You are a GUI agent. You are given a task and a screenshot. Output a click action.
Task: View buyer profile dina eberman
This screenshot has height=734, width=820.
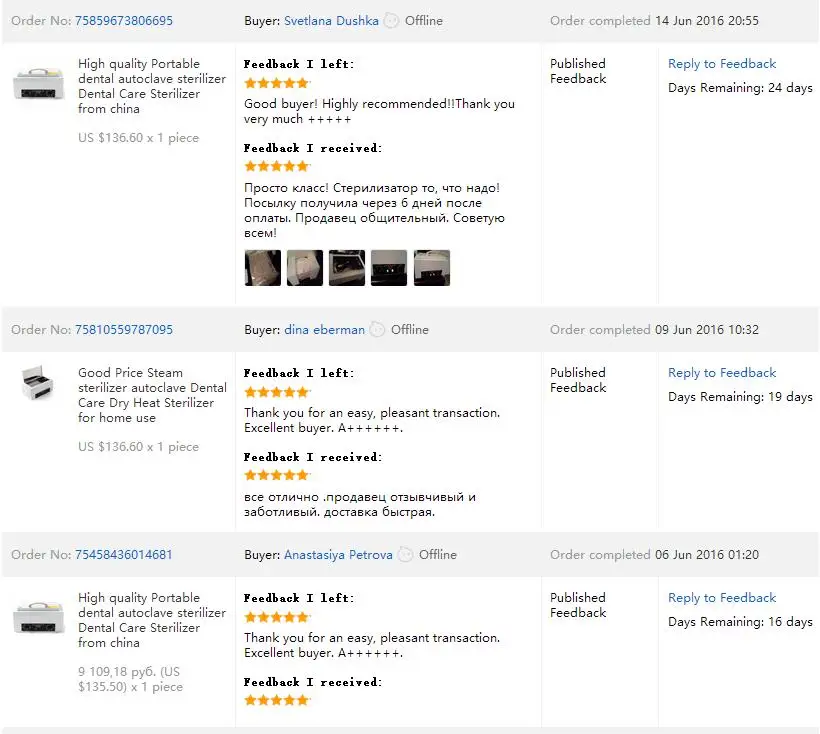pos(324,330)
